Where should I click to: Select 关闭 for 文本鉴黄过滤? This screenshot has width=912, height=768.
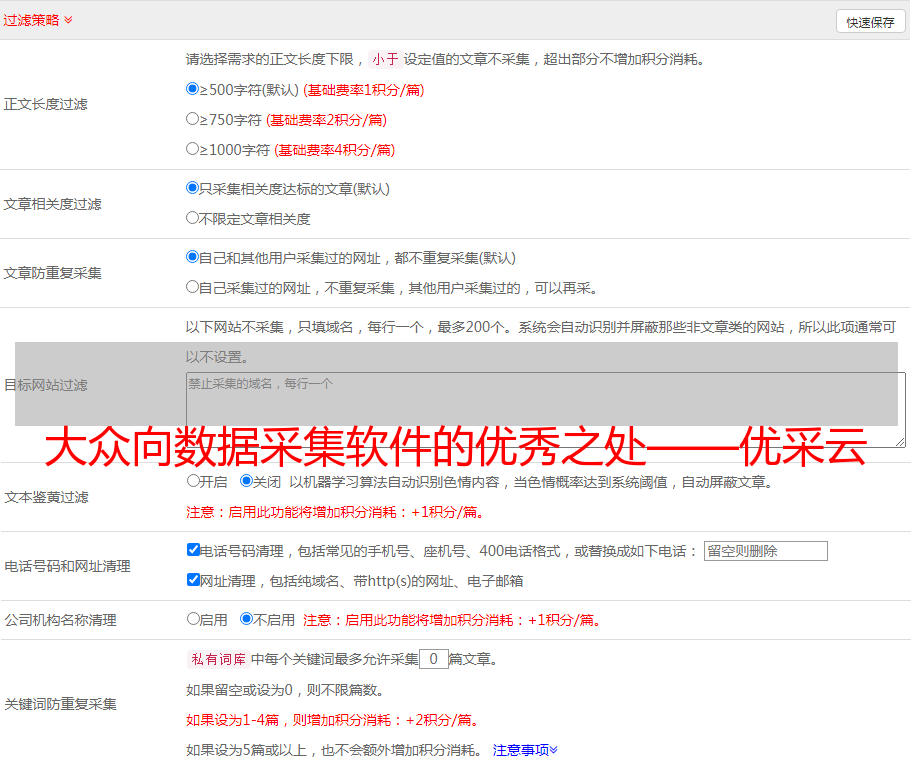tap(246, 481)
